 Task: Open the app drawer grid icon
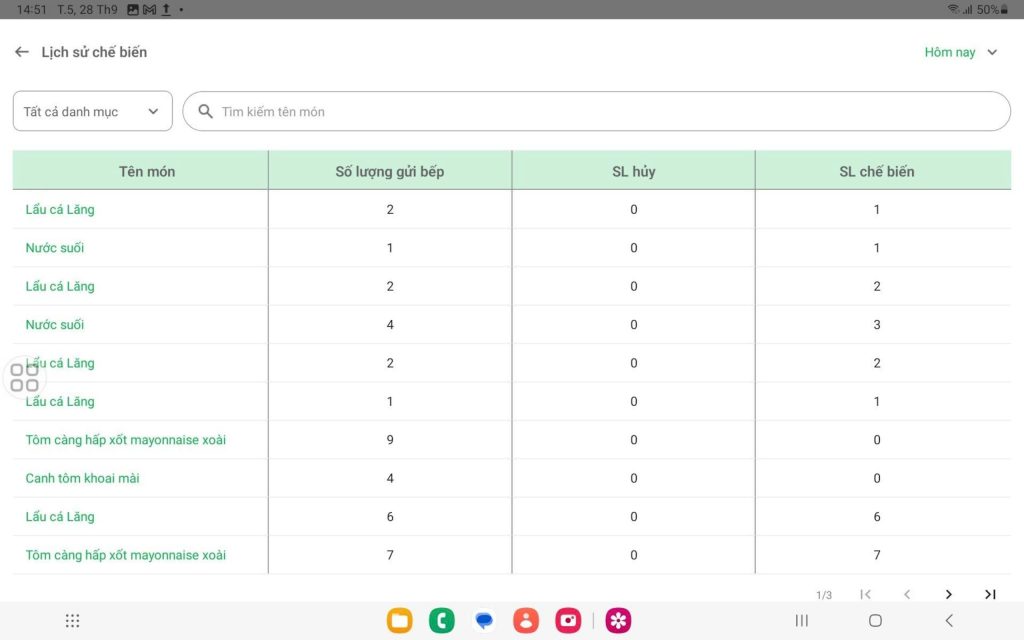(72, 621)
